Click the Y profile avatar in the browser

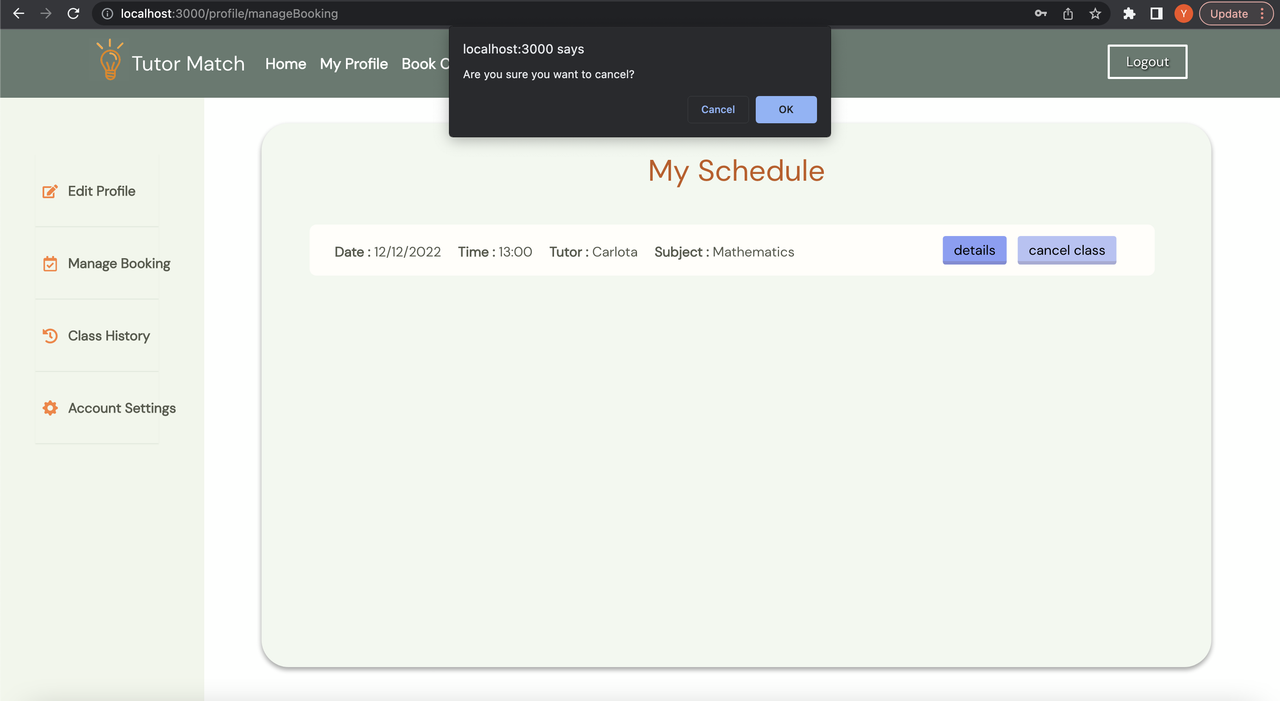[1183, 13]
